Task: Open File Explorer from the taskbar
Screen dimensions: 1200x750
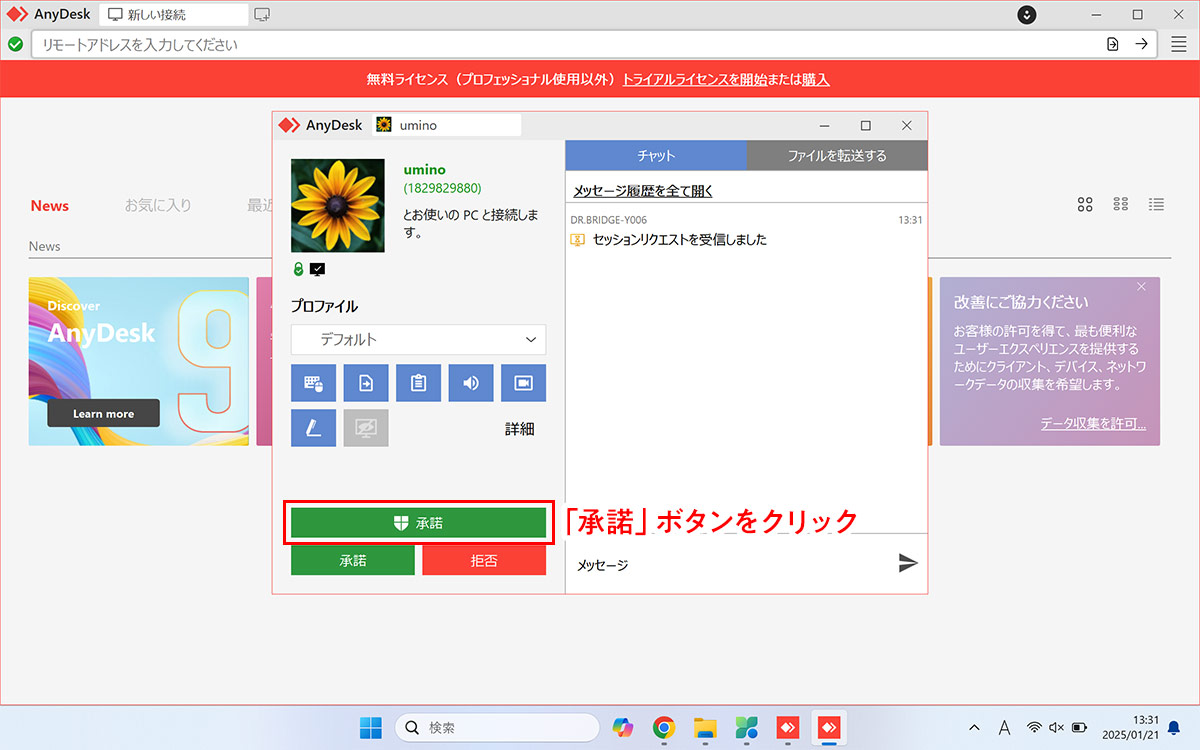Action: (x=705, y=727)
